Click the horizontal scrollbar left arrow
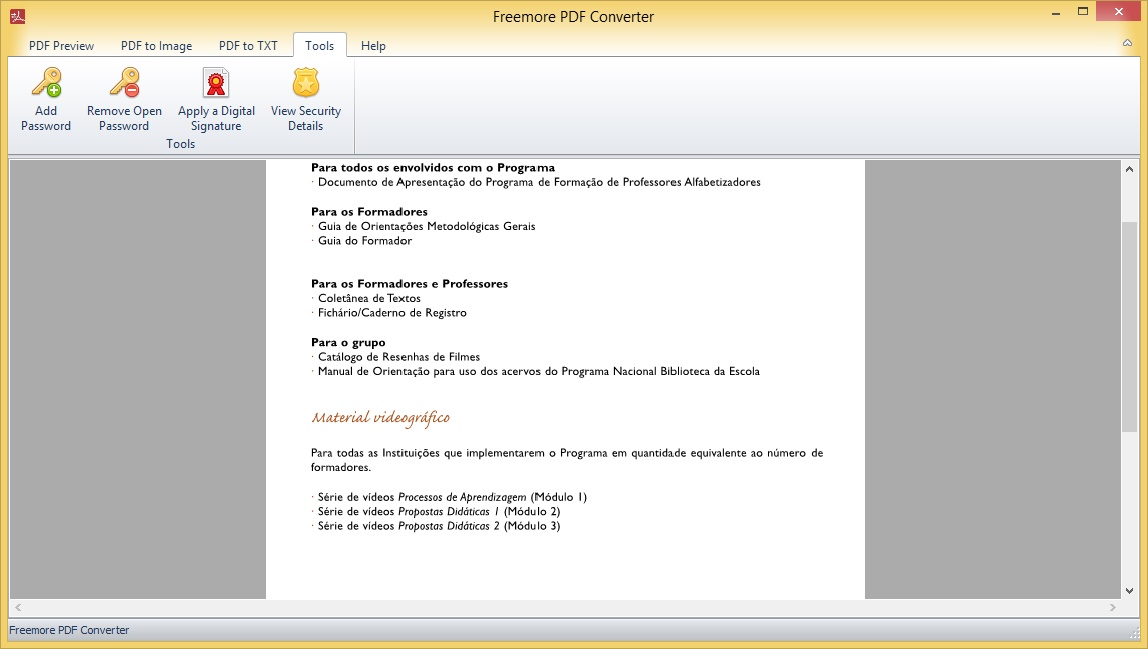 [18, 607]
